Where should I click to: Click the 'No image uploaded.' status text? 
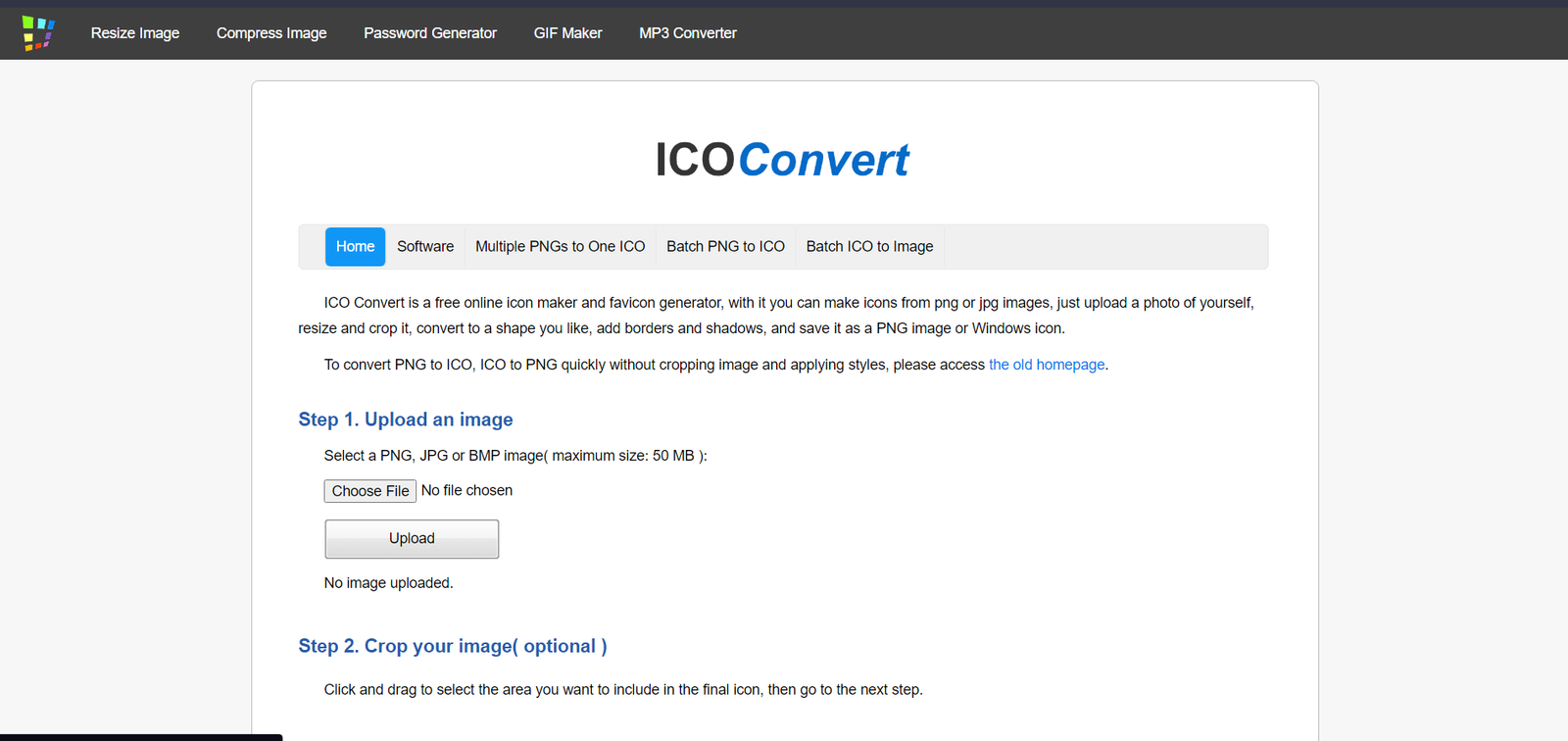[389, 583]
